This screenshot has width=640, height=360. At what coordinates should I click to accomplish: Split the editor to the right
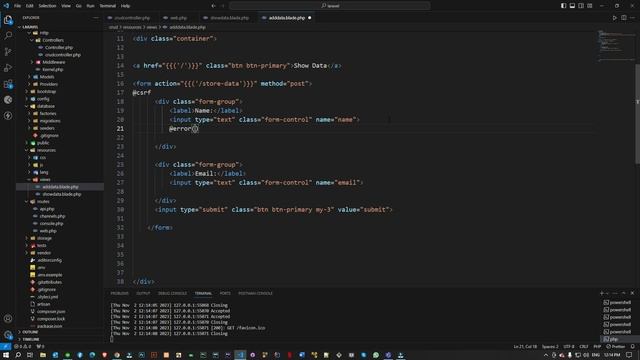tap(624, 18)
